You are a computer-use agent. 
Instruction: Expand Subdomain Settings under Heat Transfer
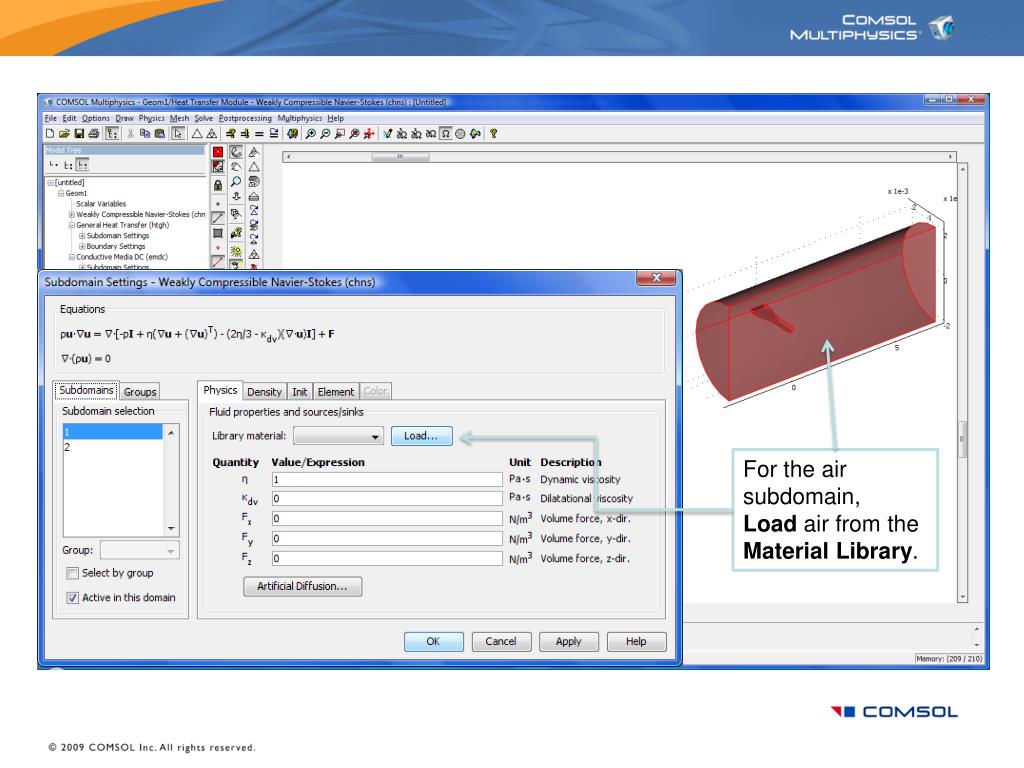point(82,236)
